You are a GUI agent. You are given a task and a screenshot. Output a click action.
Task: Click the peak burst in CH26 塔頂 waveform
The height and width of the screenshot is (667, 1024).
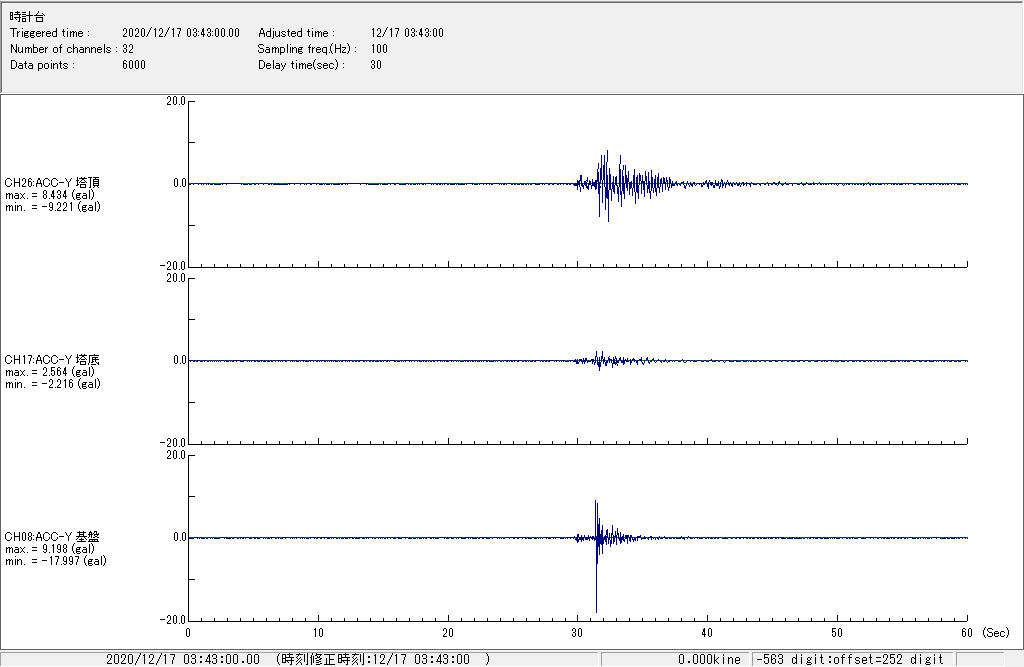click(606, 180)
